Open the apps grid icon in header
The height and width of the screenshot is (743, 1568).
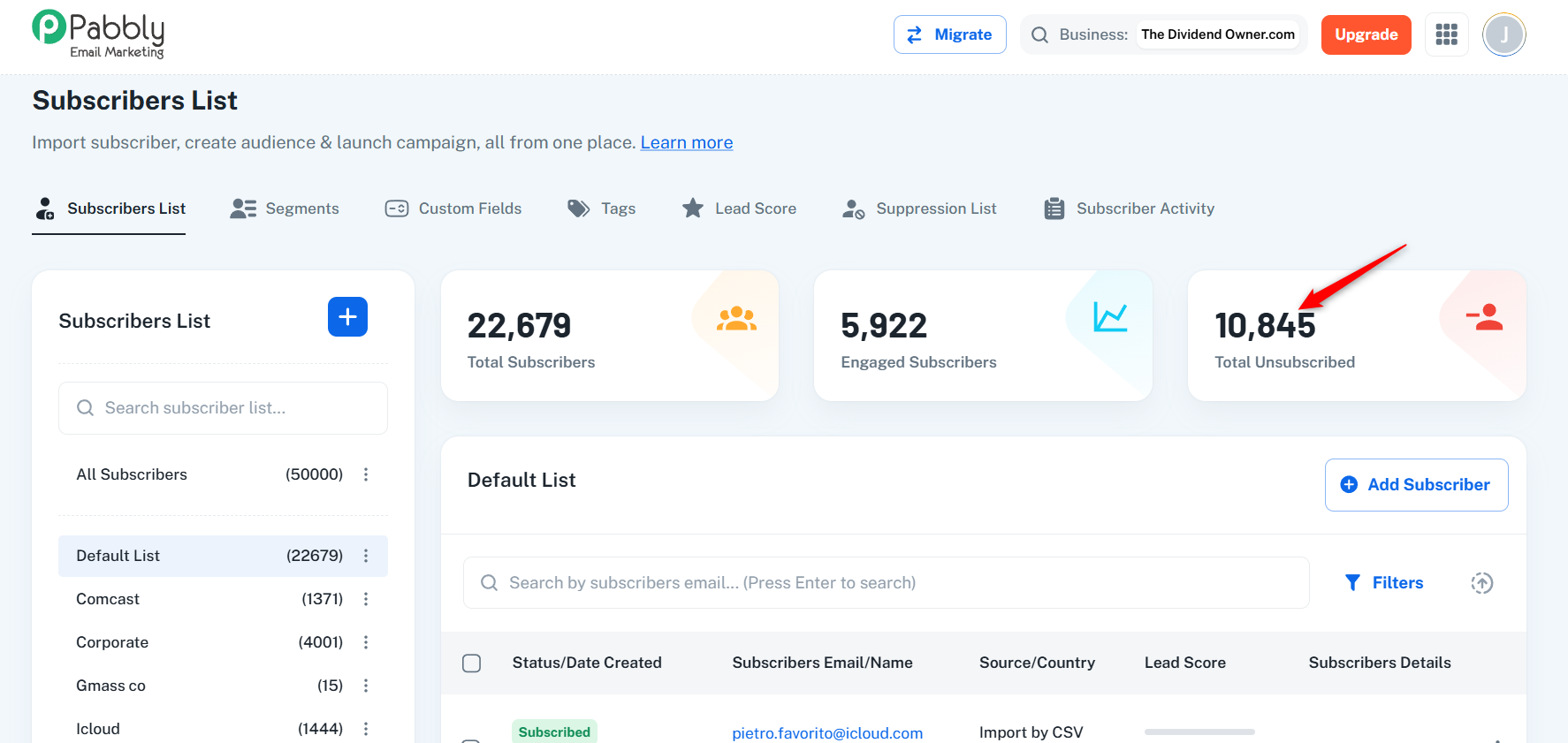point(1446,34)
